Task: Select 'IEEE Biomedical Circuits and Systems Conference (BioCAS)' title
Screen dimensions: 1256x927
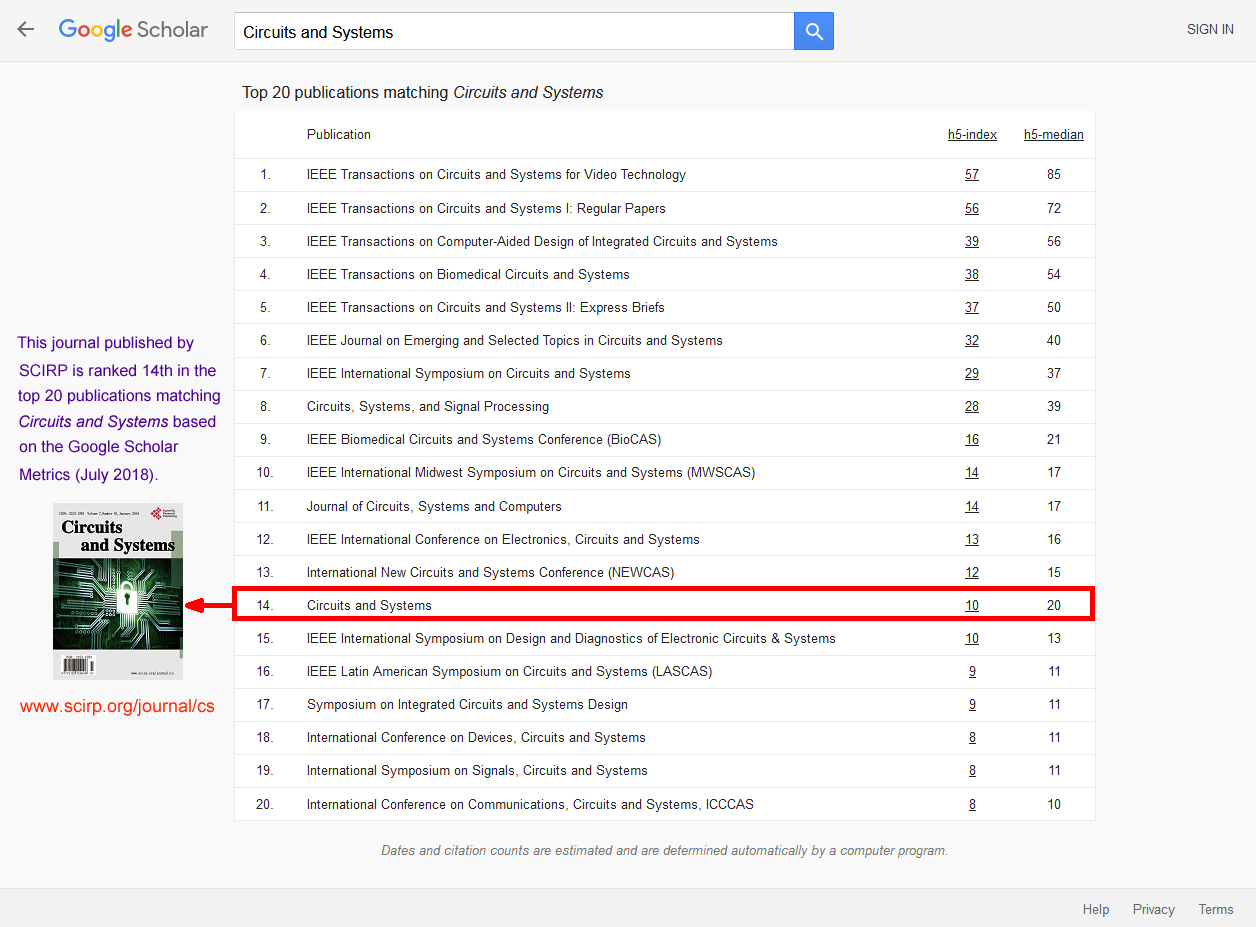Action: (x=484, y=439)
